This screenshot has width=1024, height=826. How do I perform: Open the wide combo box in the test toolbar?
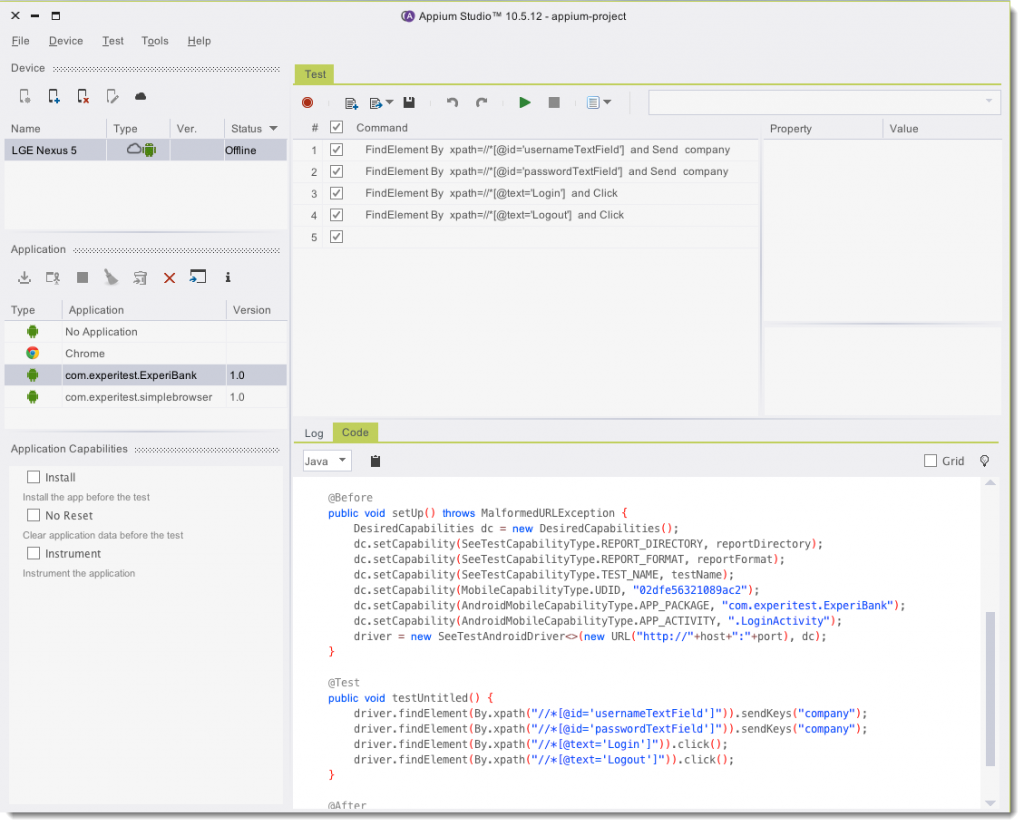tap(824, 103)
